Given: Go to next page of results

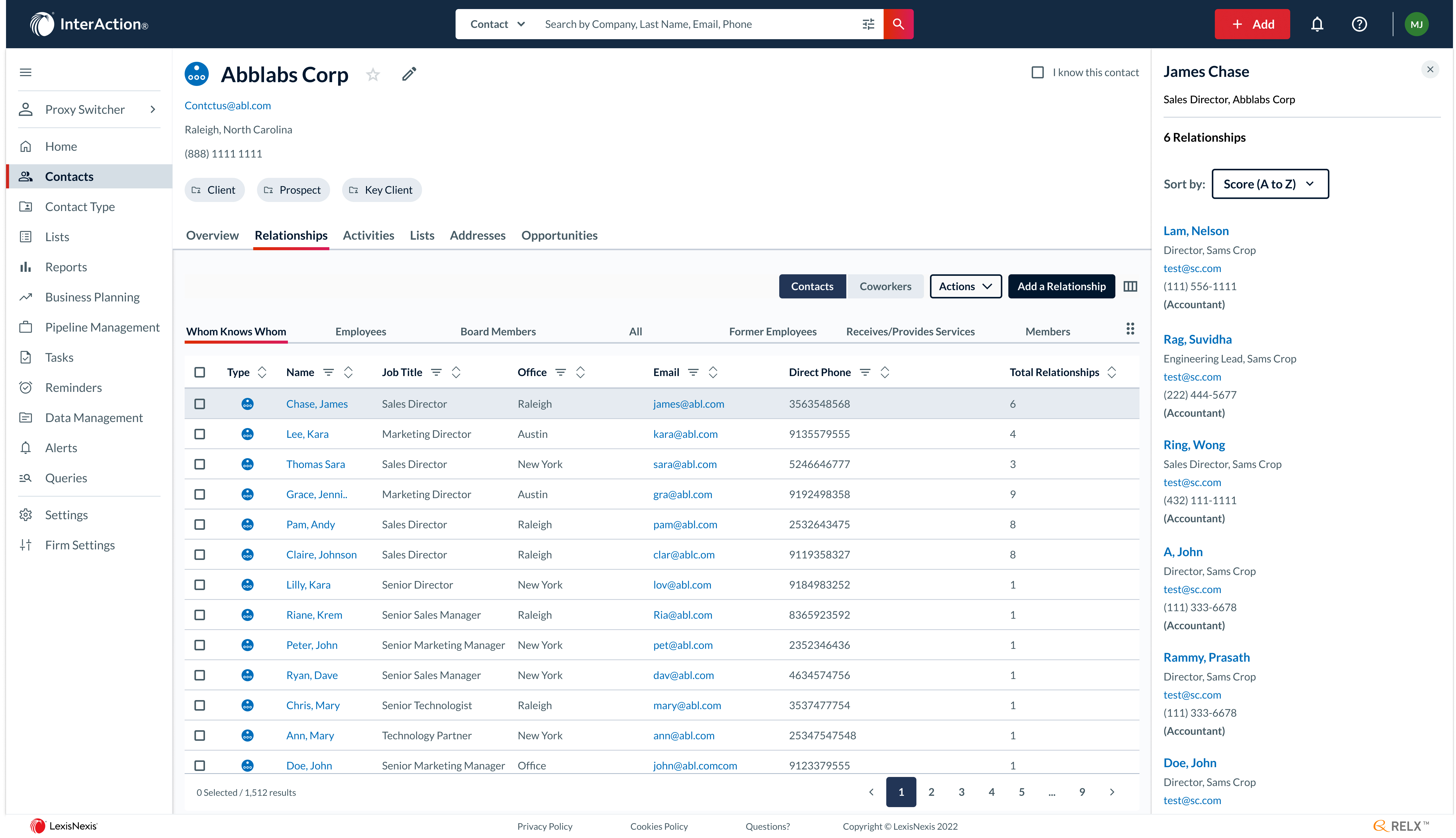Looking at the screenshot, I should pos(1112,792).
